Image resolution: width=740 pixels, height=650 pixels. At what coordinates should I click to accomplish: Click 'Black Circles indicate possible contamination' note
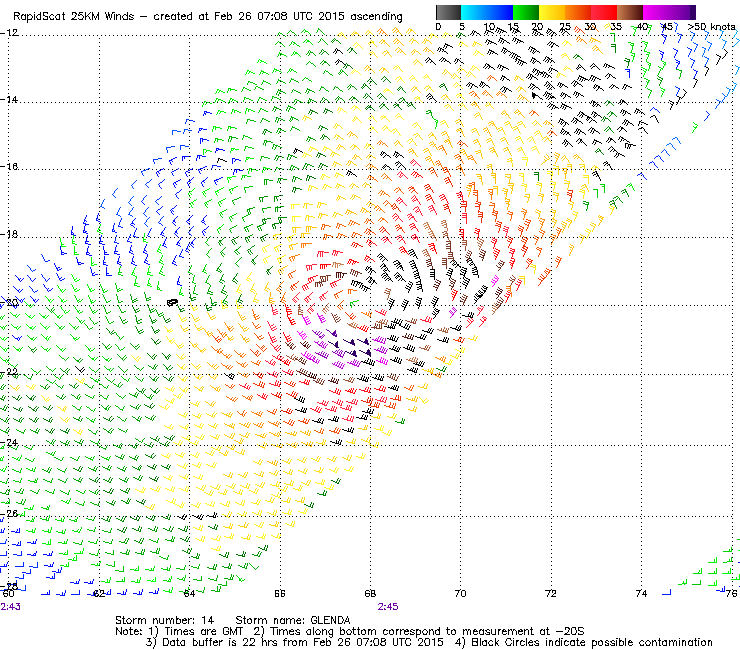tap(592, 642)
